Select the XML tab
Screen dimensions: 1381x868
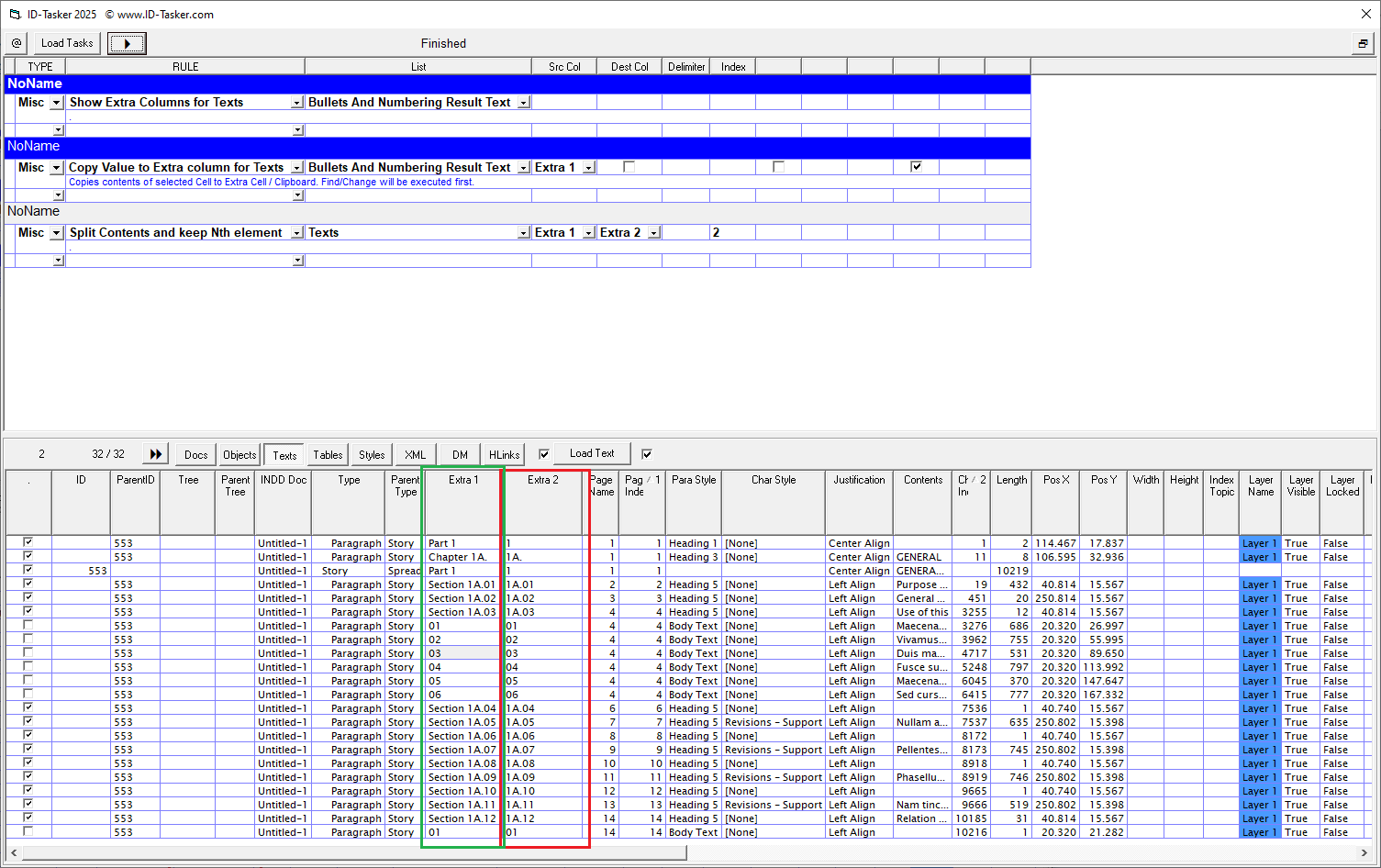414,453
